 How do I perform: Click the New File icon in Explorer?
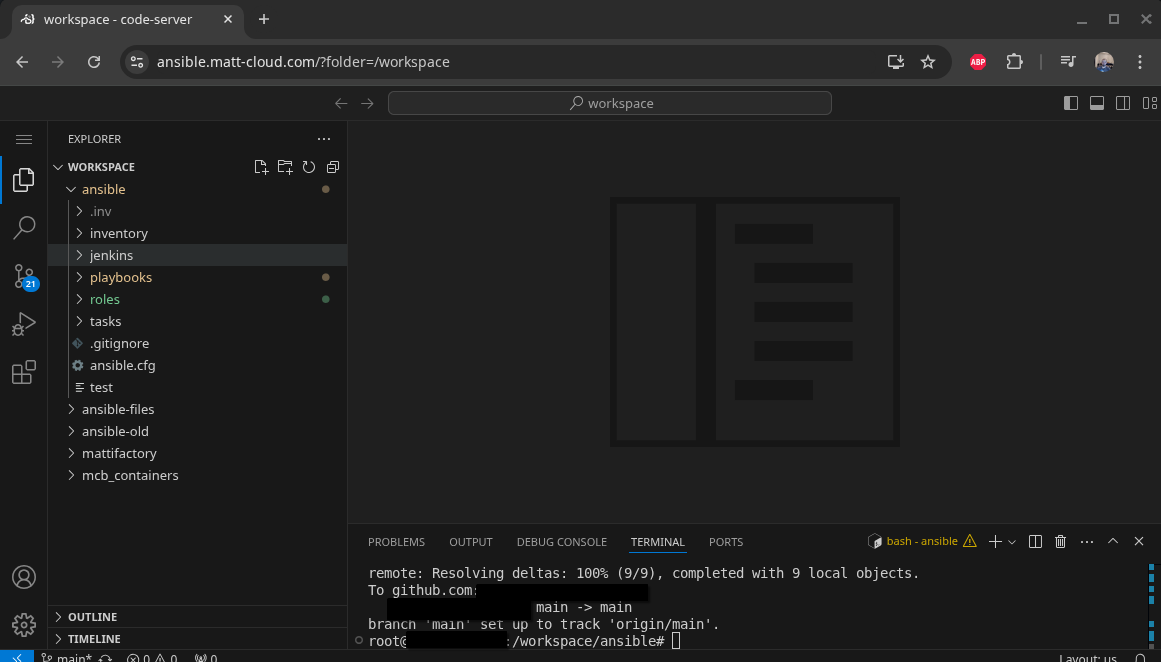261,167
